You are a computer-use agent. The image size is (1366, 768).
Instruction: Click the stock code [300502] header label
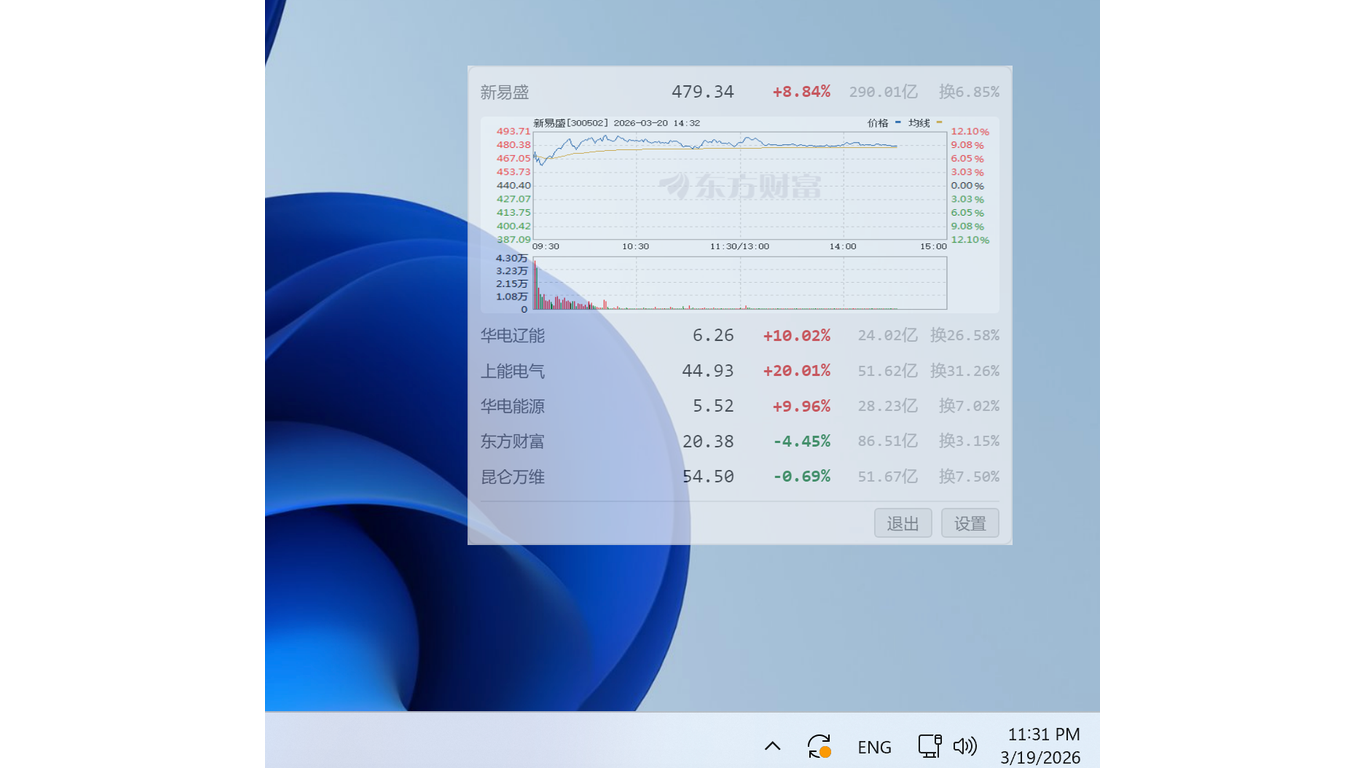585,122
